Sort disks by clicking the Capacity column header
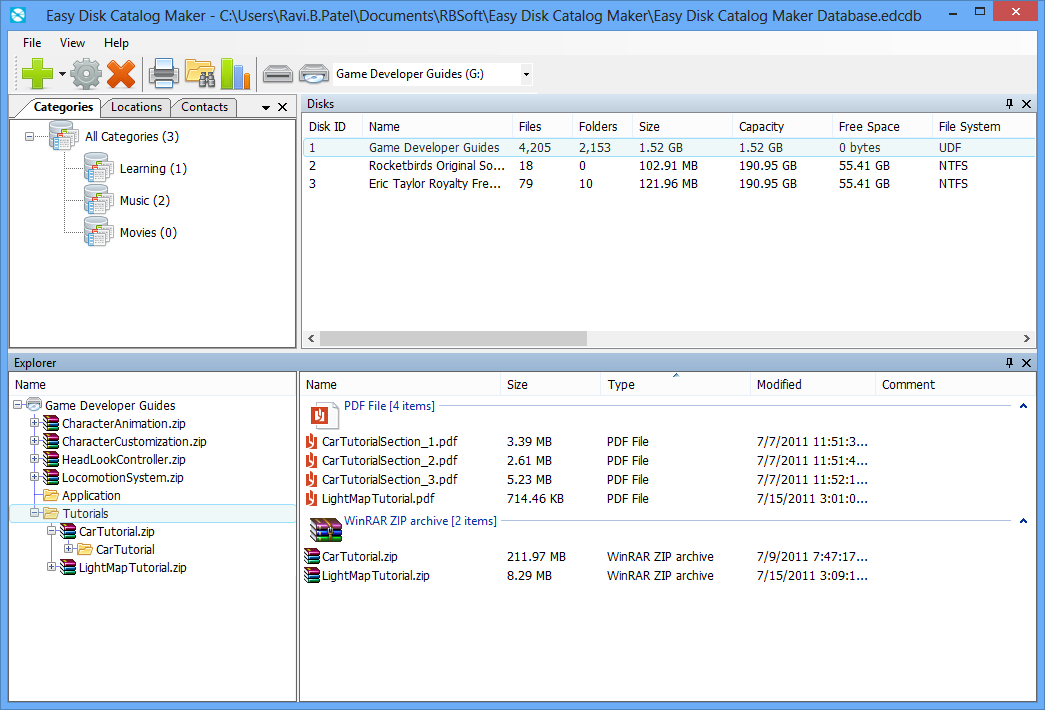This screenshot has width=1045, height=710. (762, 126)
